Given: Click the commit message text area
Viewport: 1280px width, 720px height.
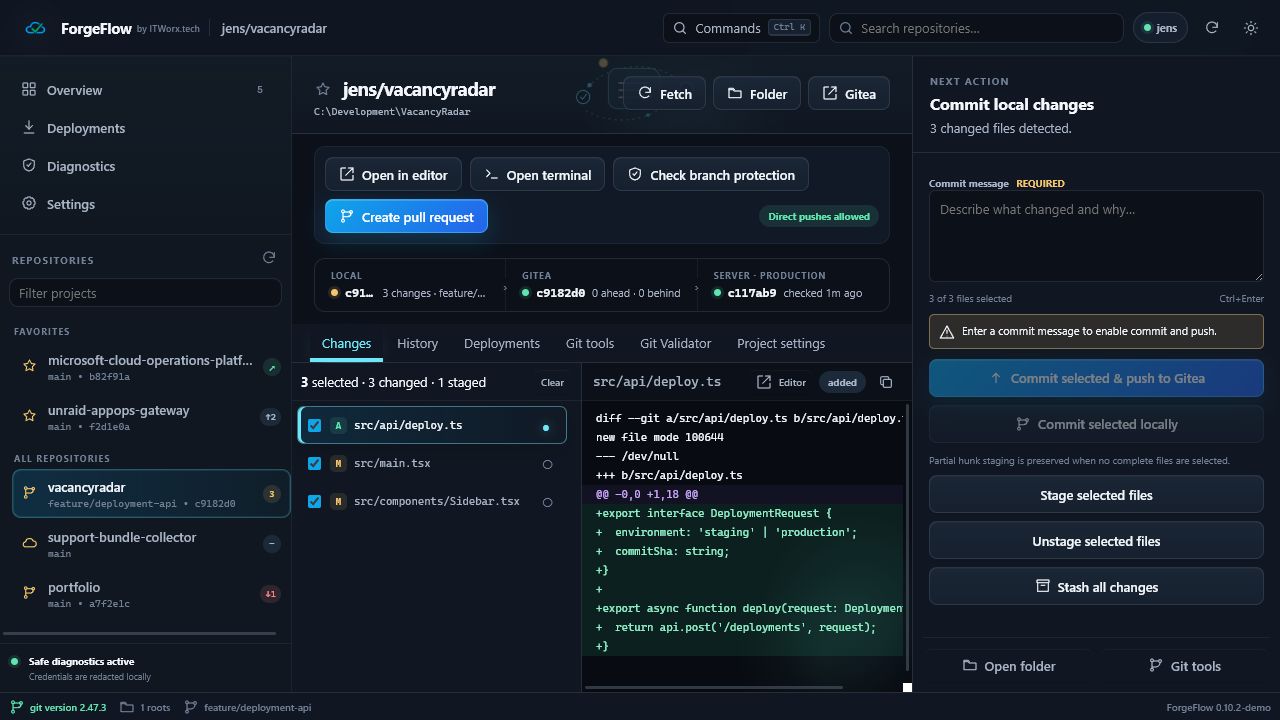Looking at the screenshot, I should pyautogui.click(x=1096, y=236).
